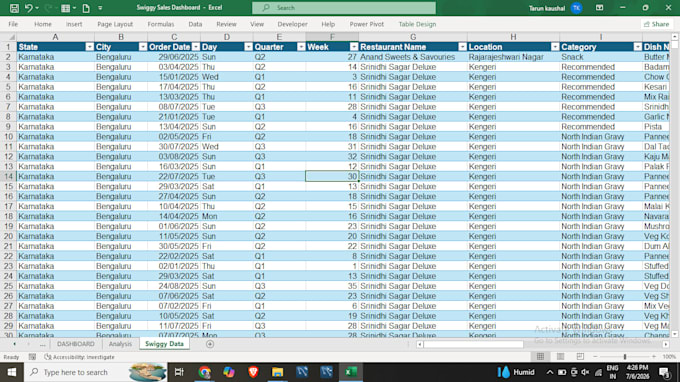Click the horizontal scroll right arrow
This screenshot has height=382, width=680.
coord(666,344)
